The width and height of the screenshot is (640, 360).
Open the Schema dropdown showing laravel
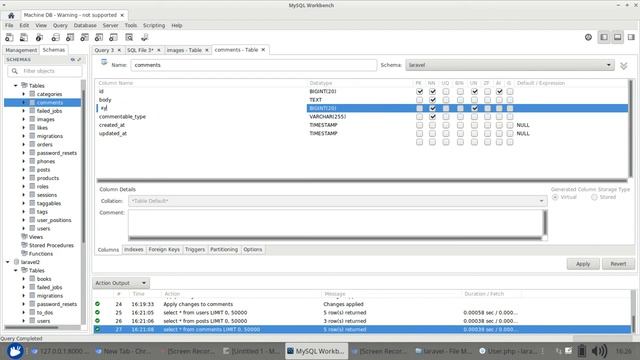point(510,65)
